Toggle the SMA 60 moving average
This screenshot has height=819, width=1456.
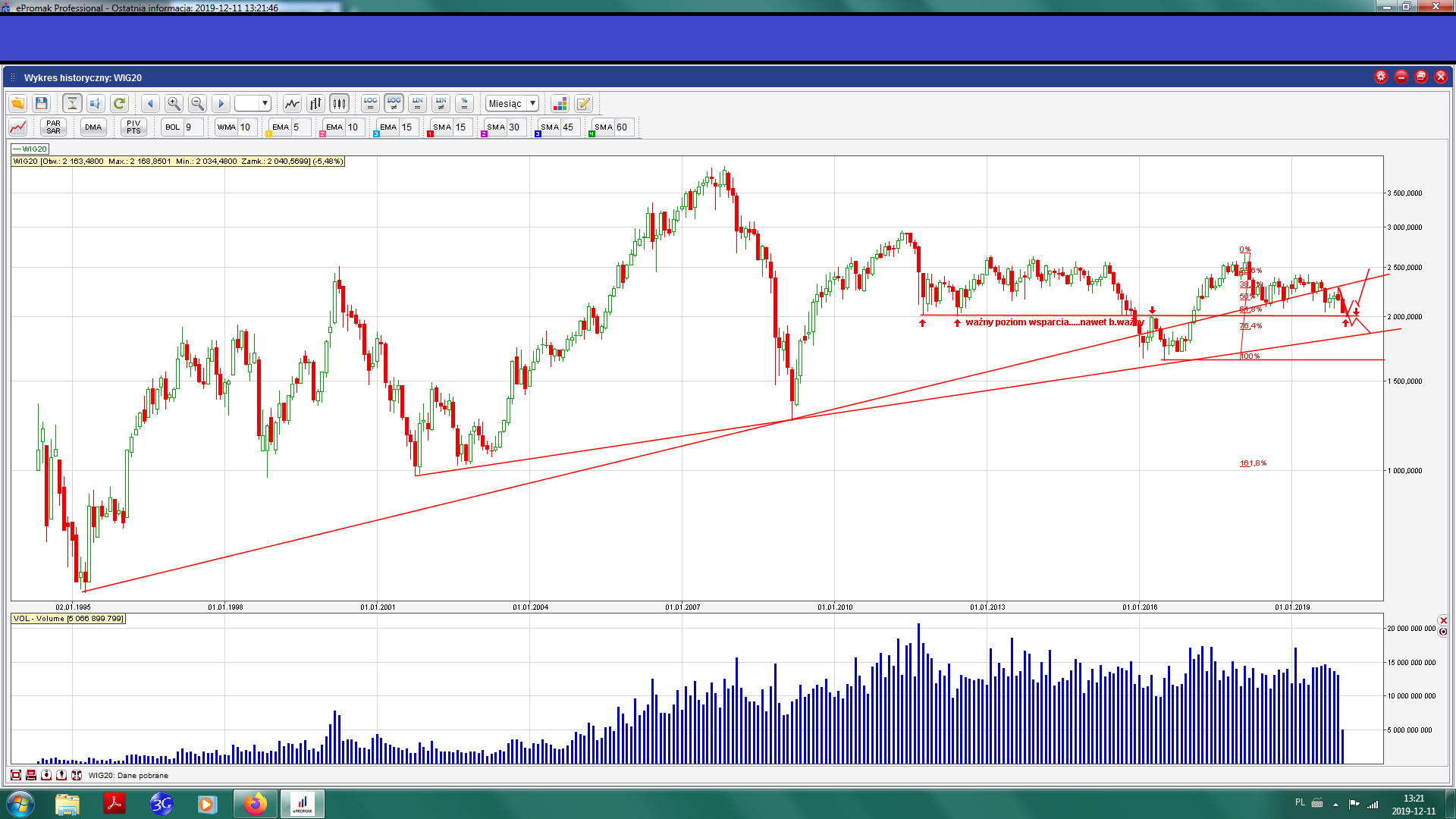(604, 127)
